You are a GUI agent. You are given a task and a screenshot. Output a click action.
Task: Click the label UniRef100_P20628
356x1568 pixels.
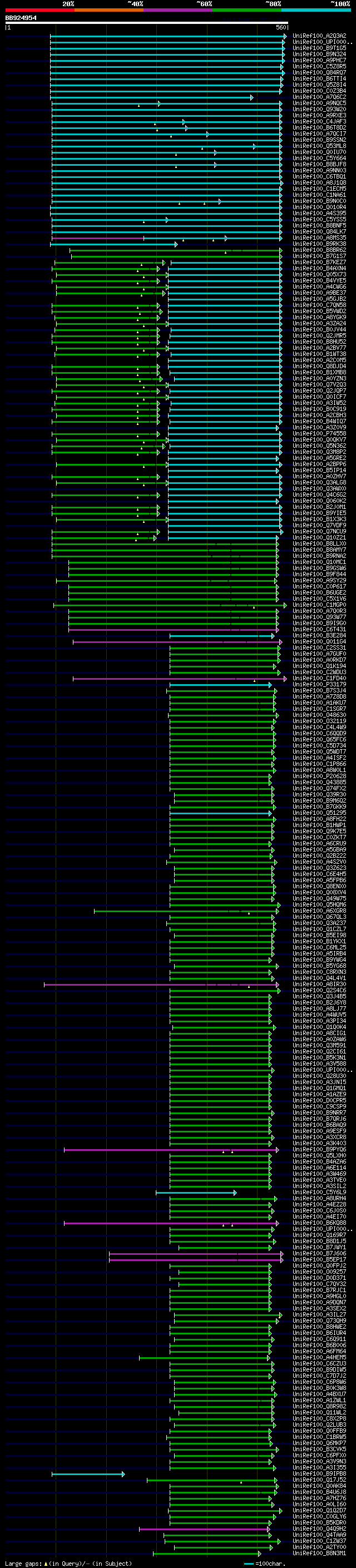tap(319, 776)
